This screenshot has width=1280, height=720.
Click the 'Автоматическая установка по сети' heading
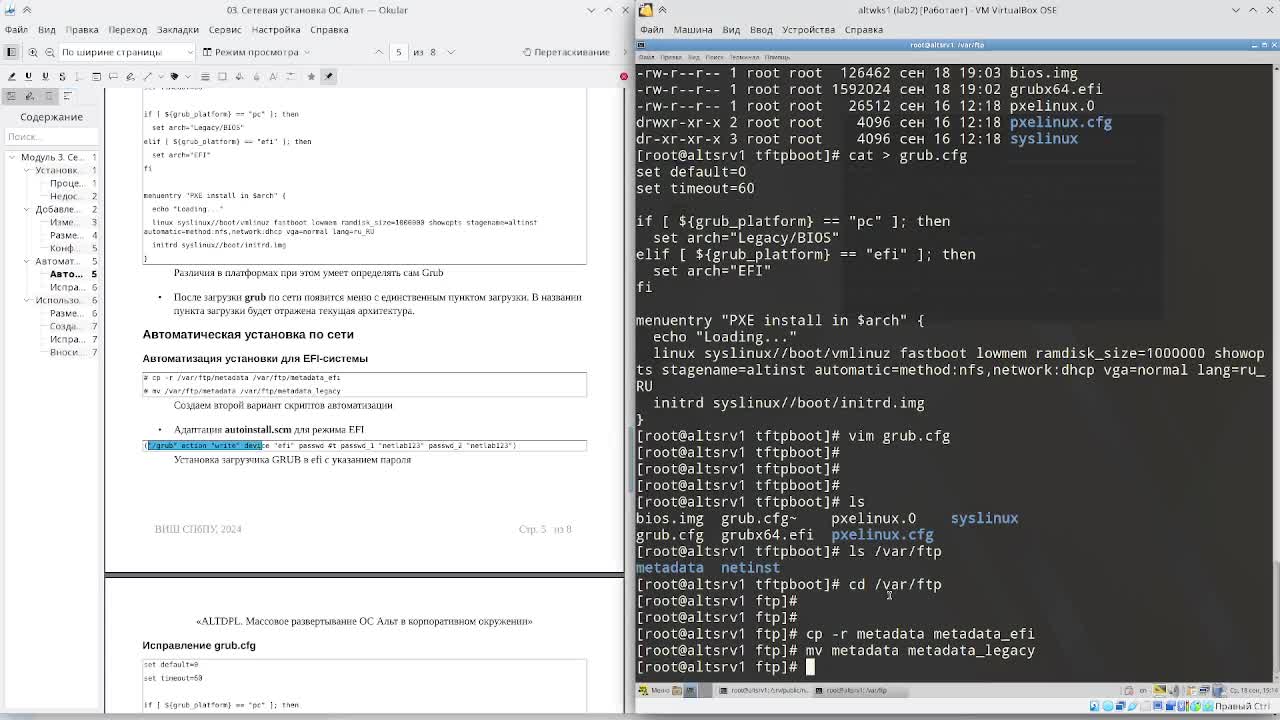[248, 334]
